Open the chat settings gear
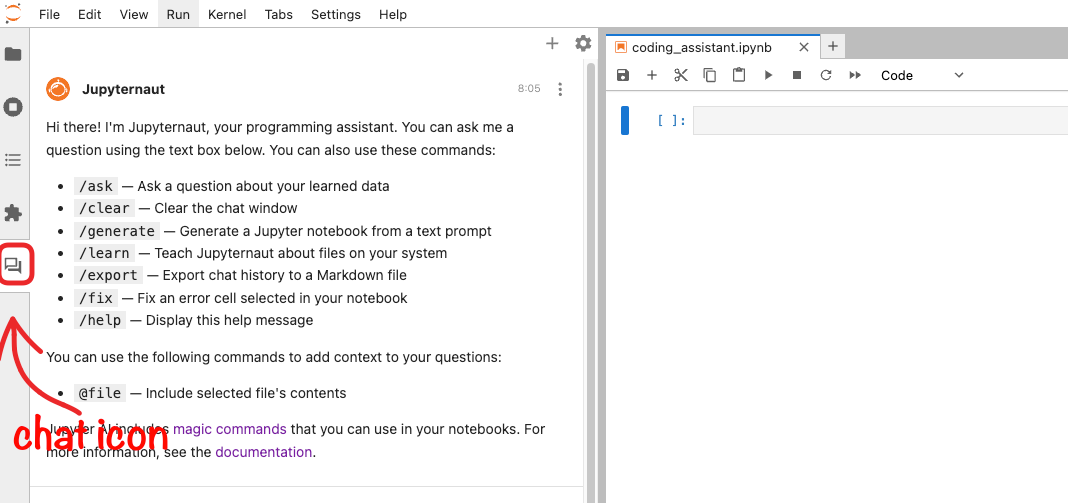This screenshot has width=1068, height=503. 583,43
